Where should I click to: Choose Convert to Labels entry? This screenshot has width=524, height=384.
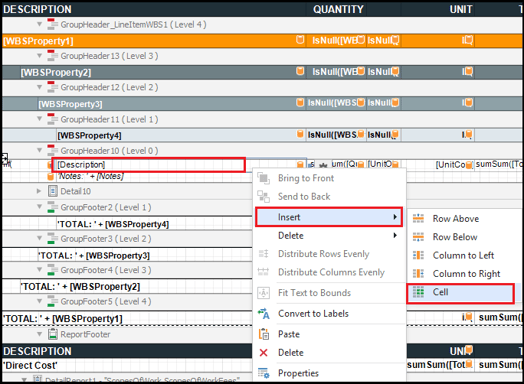(x=329, y=313)
